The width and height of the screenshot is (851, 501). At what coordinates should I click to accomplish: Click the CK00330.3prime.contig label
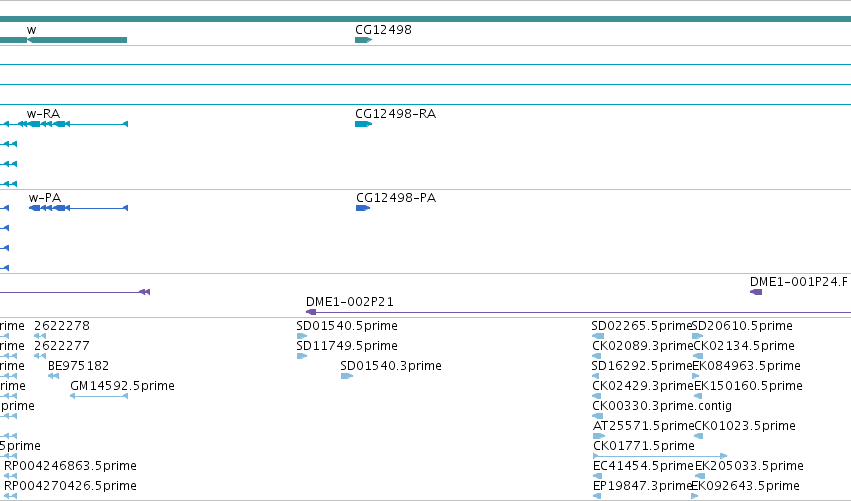point(662,406)
